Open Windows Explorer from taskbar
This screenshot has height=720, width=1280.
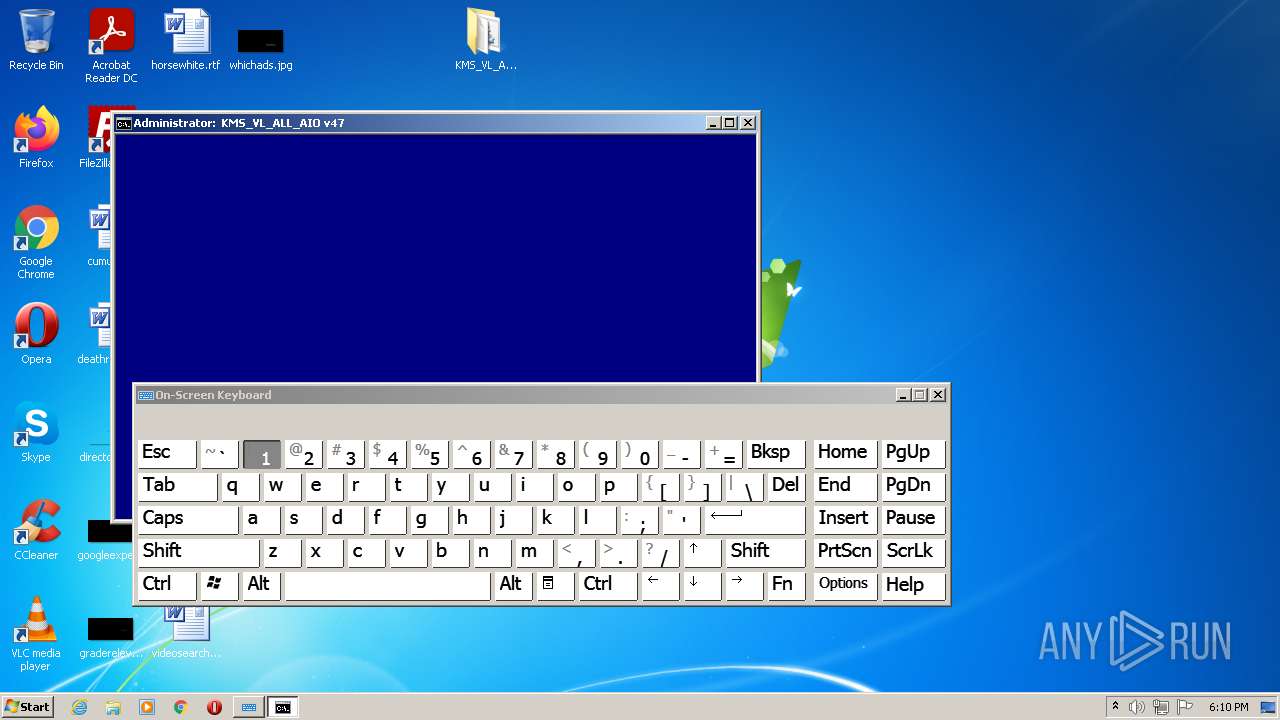tap(113, 707)
